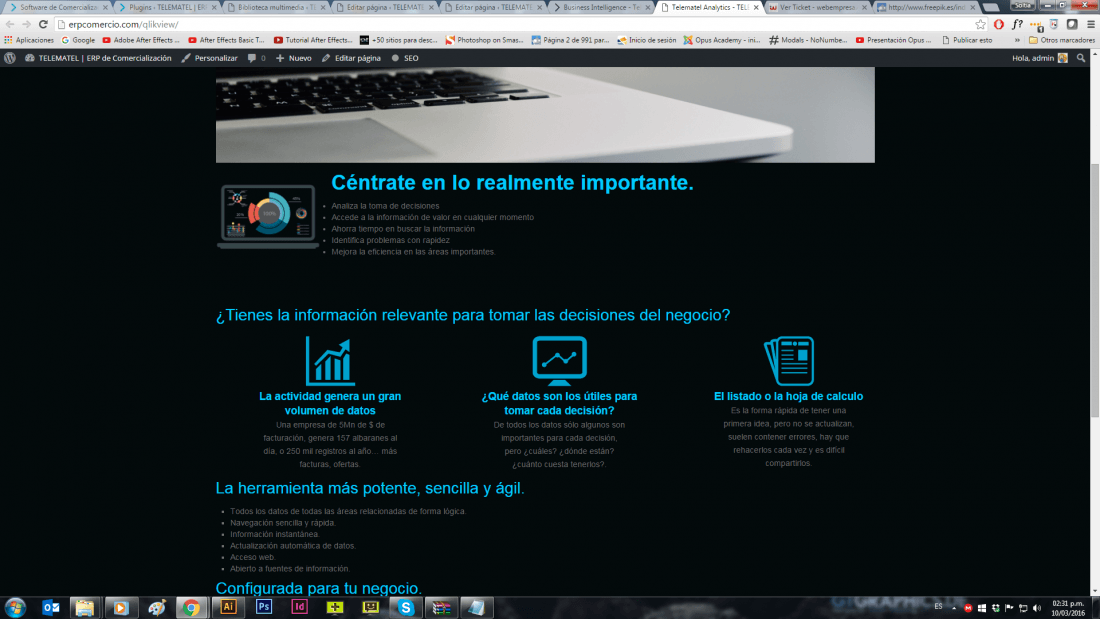Click the ES language indicator
This screenshot has width=1100, height=619.
(x=939, y=607)
